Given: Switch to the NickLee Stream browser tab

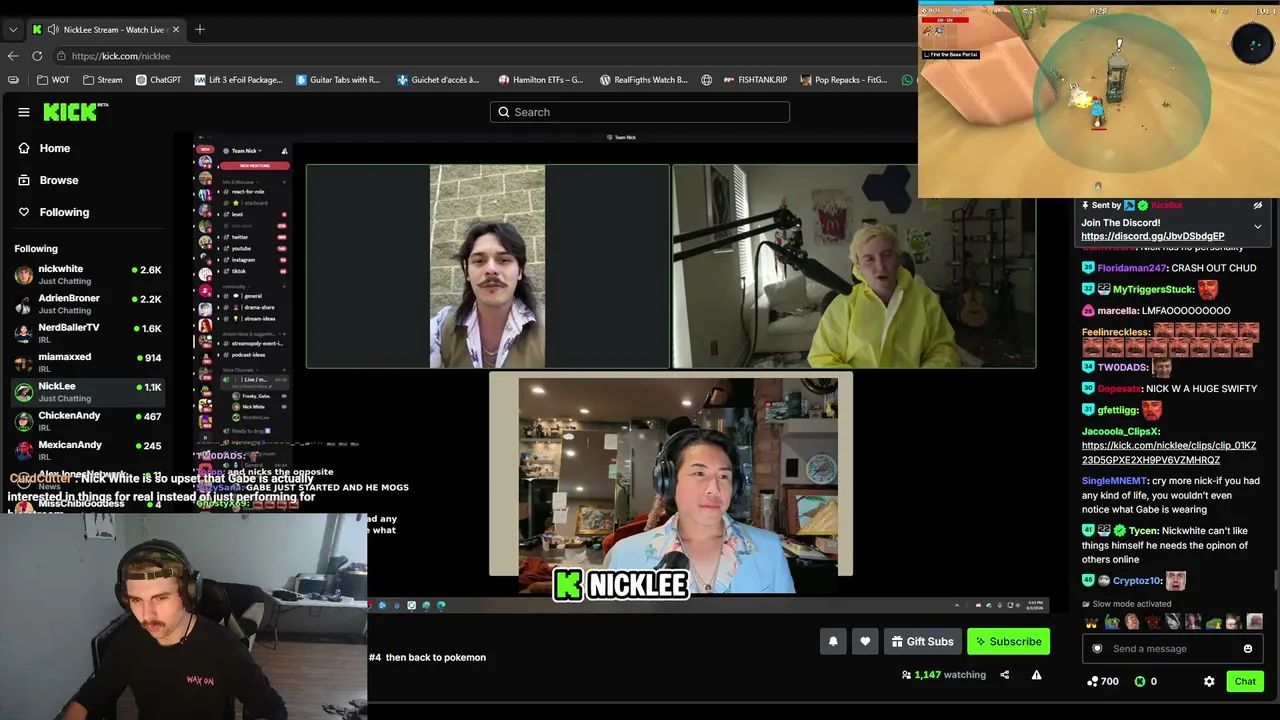Looking at the screenshot, I should [105, 29].
